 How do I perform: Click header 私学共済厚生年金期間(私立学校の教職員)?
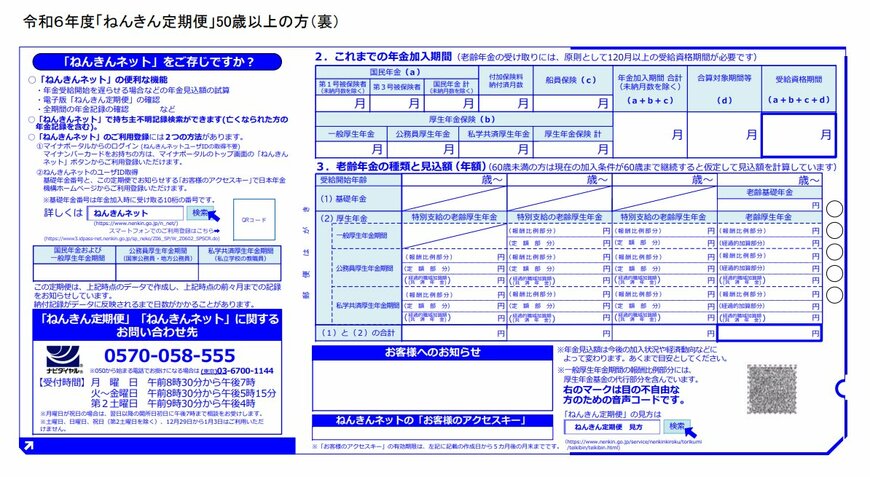point(240,255)
